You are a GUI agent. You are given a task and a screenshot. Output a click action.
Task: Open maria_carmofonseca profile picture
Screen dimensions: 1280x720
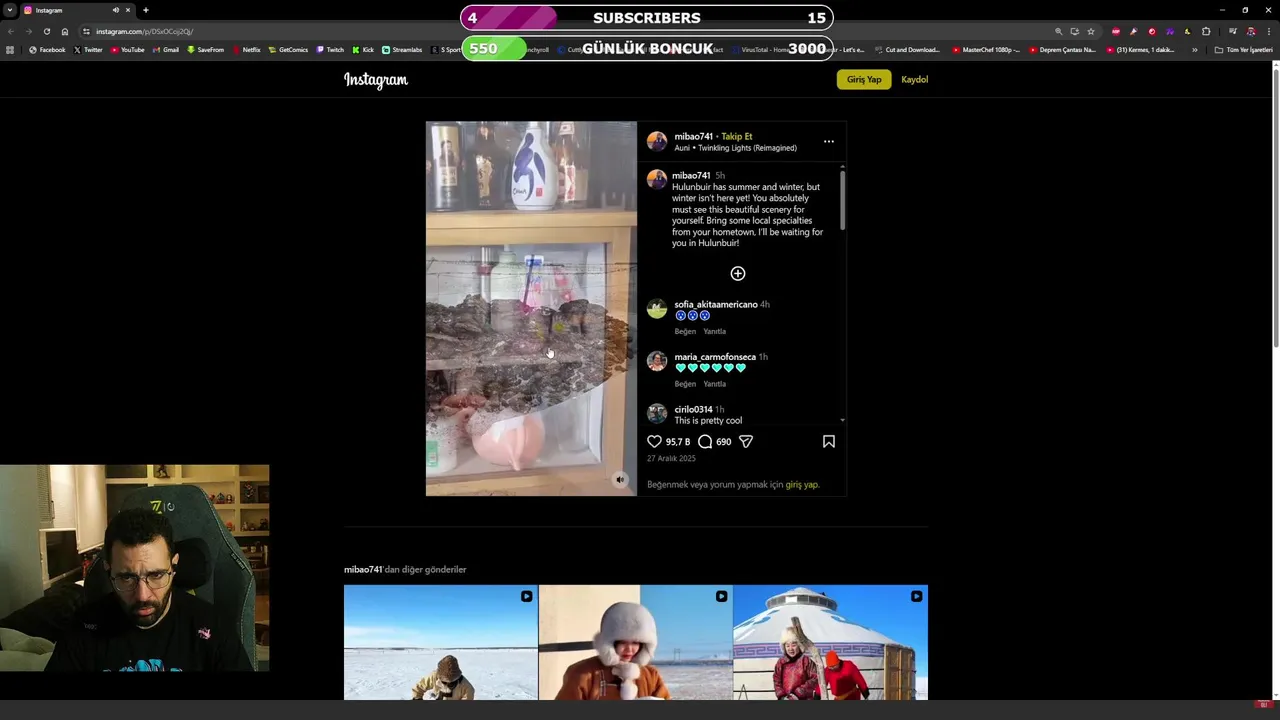tap(657, 361)
